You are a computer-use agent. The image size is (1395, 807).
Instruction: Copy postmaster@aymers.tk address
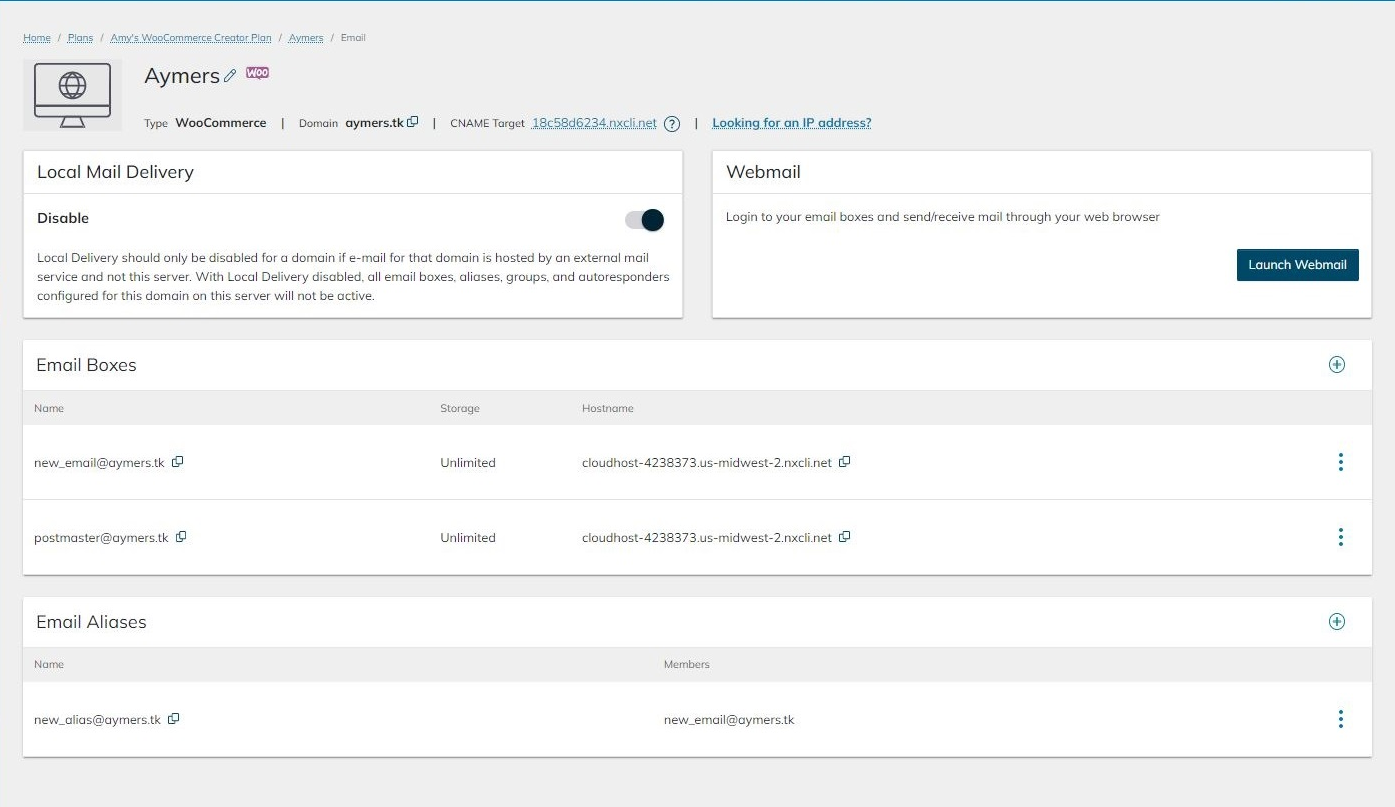(x=181, y=537)
